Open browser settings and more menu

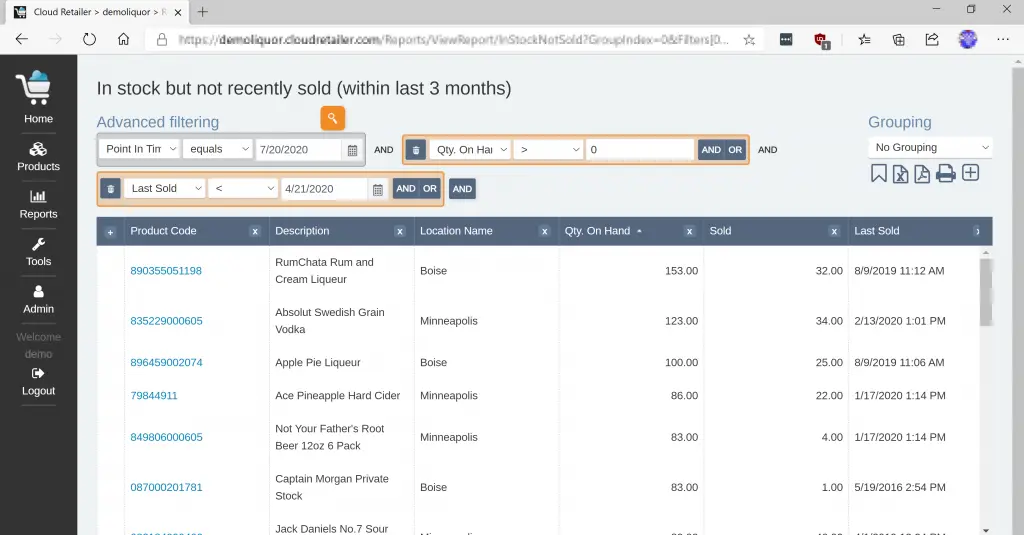coord(1003,39)
